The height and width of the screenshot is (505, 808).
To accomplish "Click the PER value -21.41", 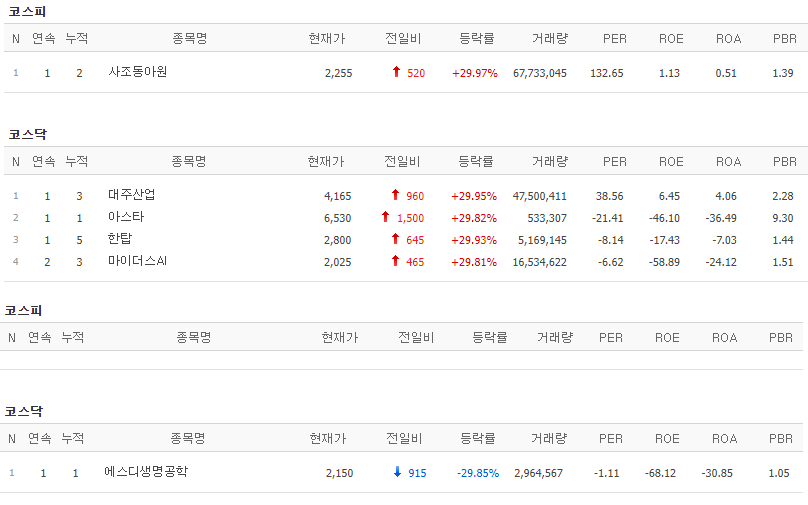I will (608, 218).
